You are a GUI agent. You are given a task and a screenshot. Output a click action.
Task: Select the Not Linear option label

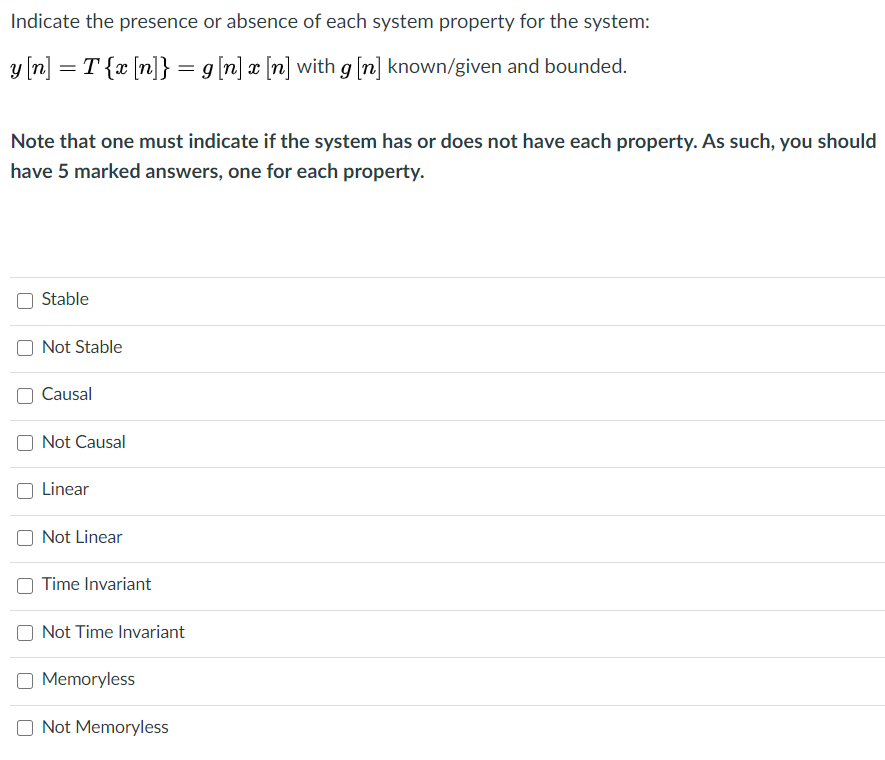click(x=82, y=537)
